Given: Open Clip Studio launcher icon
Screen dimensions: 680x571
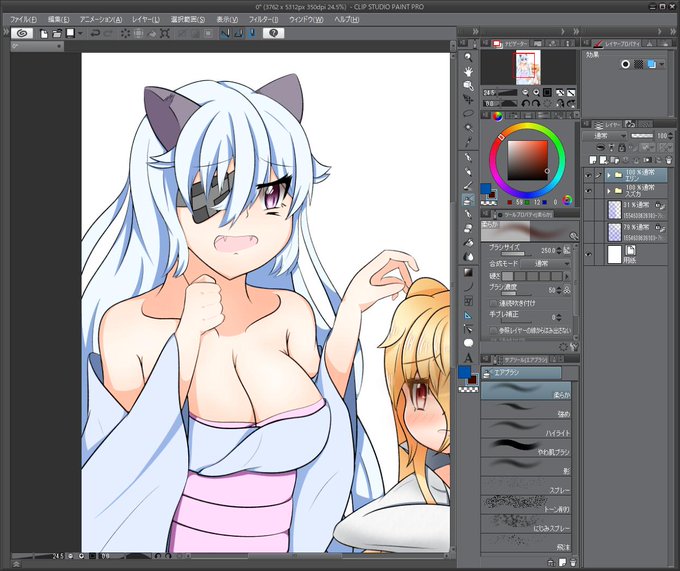Looking at the screenshot, I should 22,33.
